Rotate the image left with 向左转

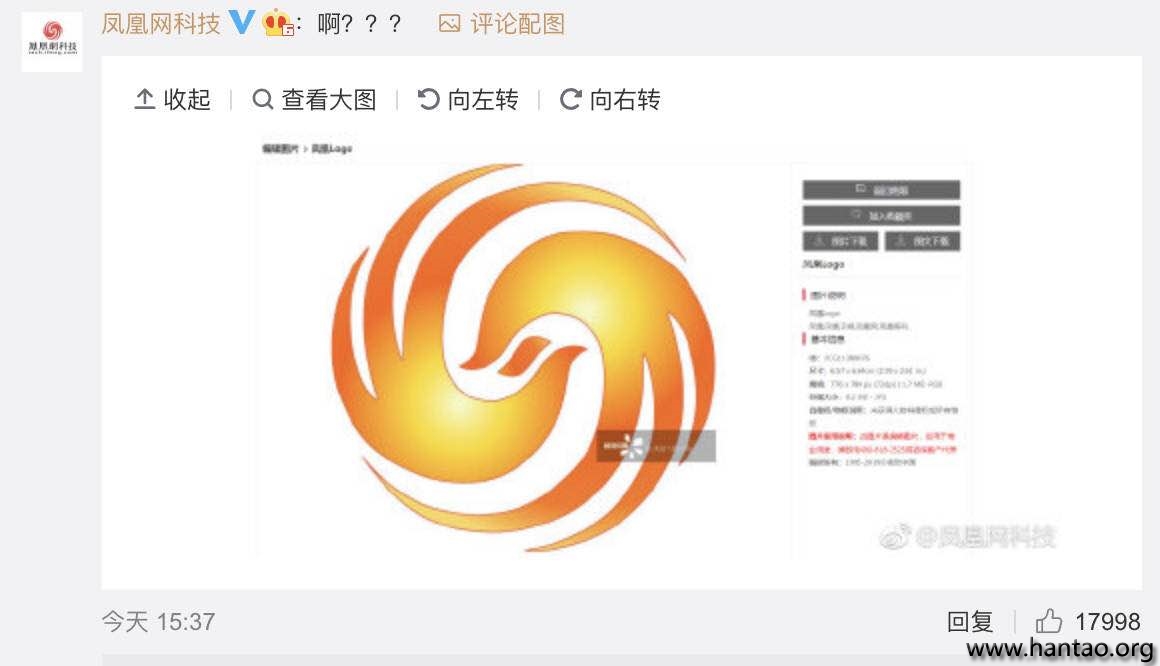click(x=468, y=99)
